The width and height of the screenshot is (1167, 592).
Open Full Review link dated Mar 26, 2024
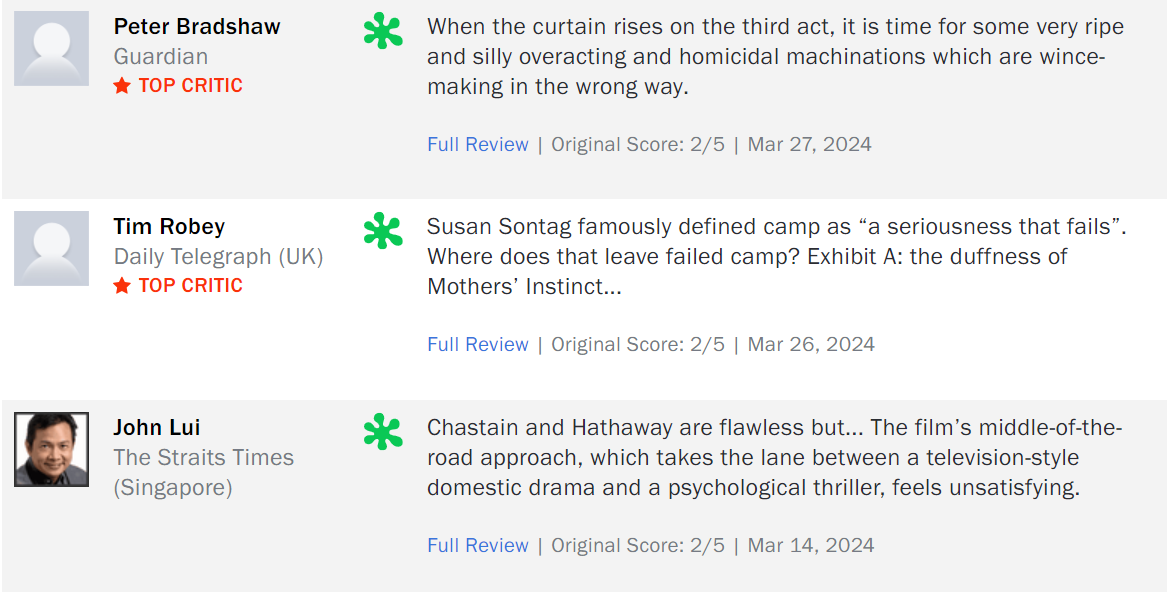point(478,344)
